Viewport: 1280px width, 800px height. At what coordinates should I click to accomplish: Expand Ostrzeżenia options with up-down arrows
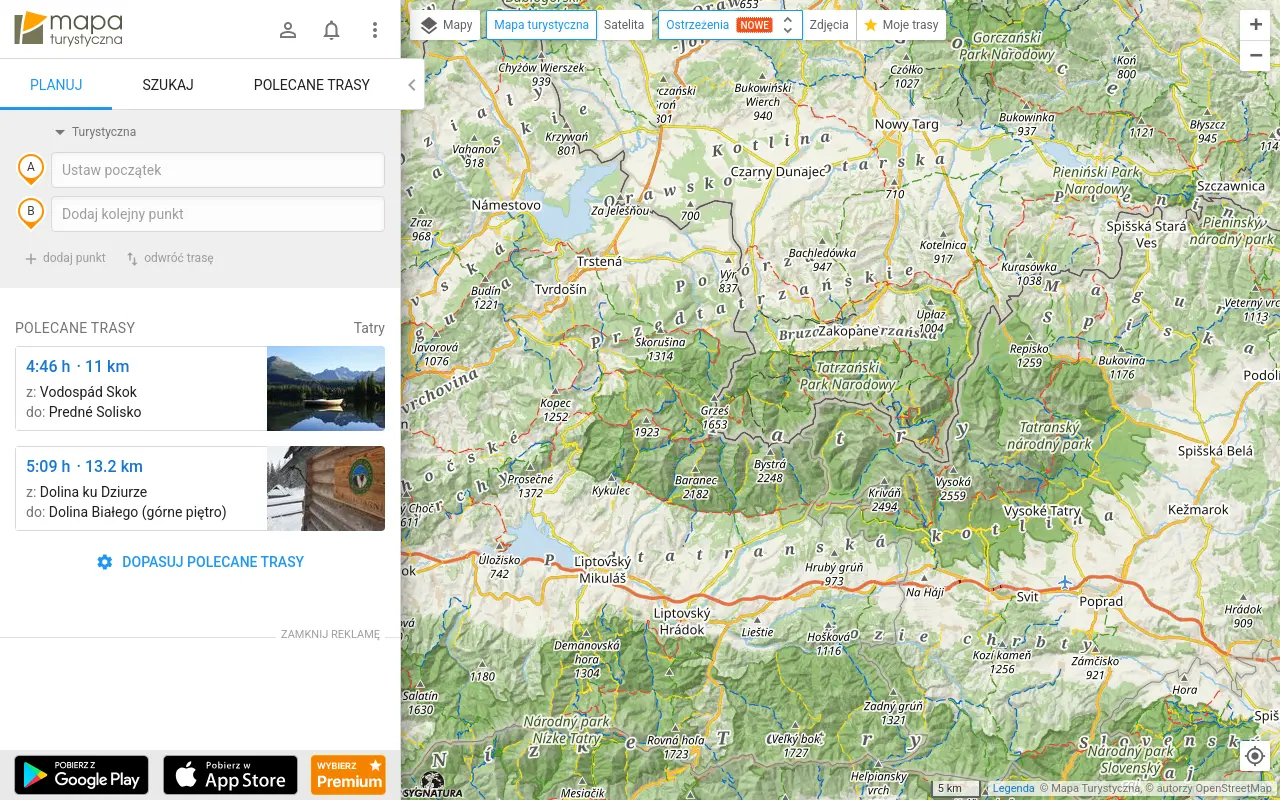coord(788,25)
